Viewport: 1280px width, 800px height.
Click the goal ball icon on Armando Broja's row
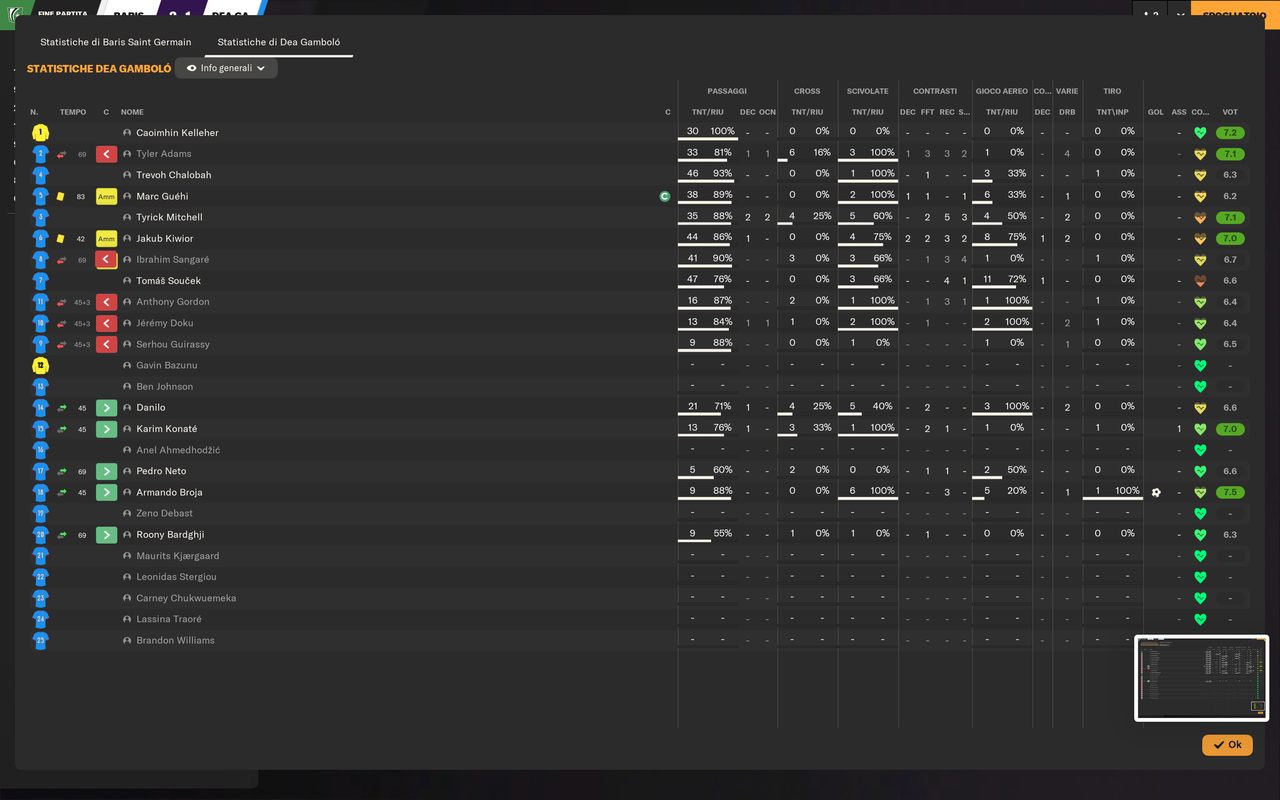[x=1156, y=492]
